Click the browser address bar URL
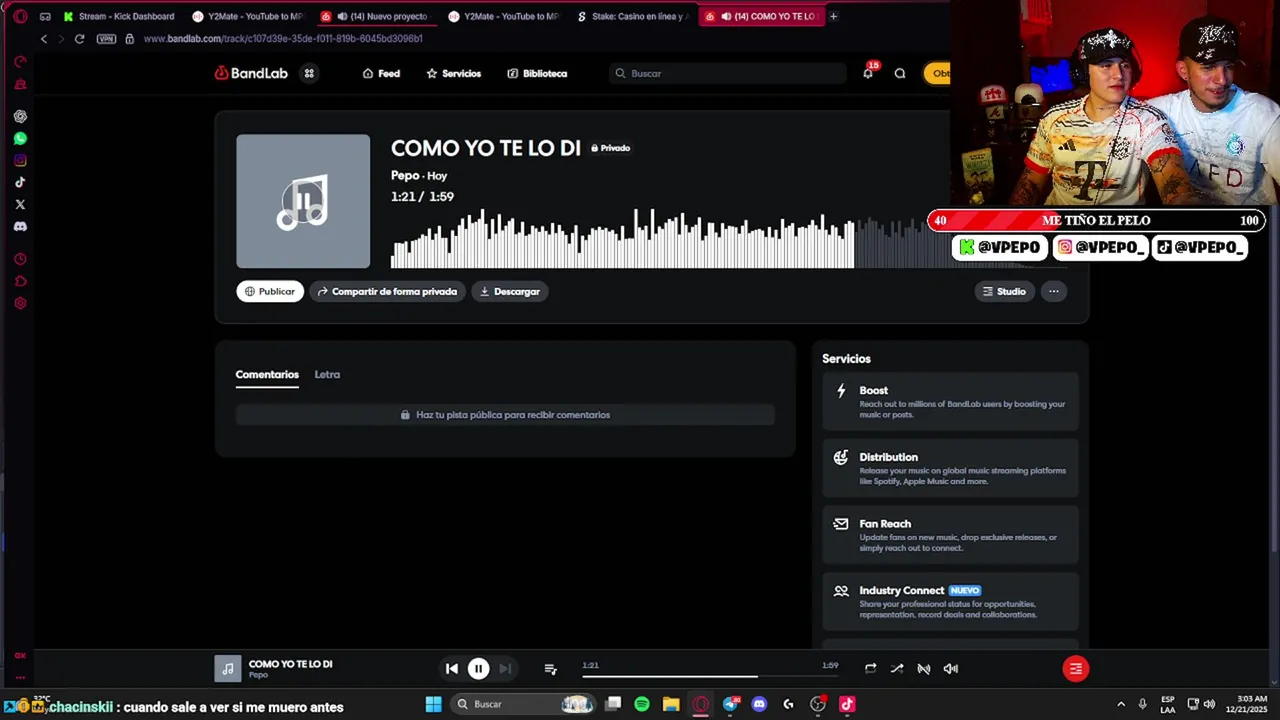The image size is (1280, 720). [x=283, y=39]
